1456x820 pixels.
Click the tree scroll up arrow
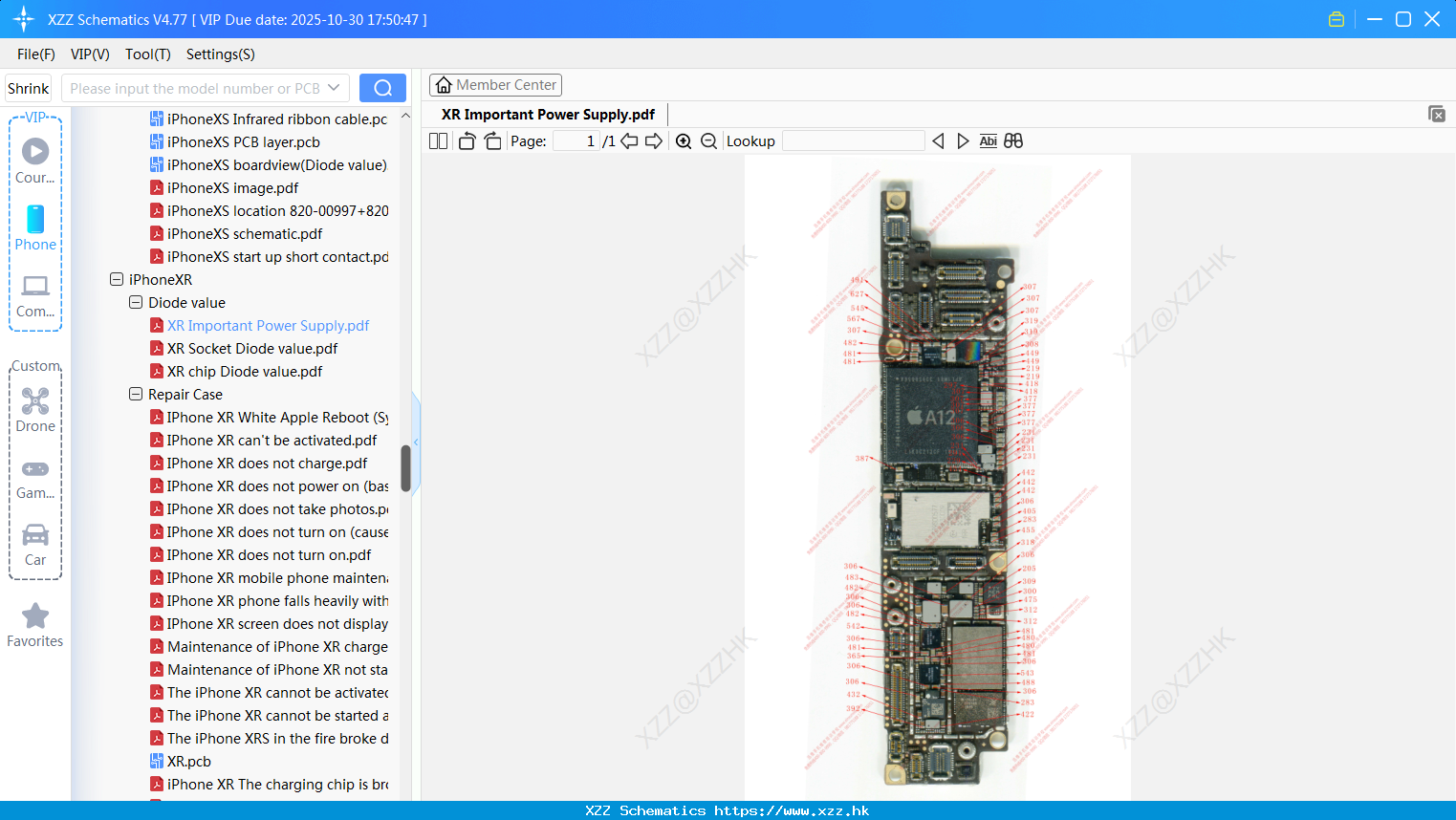coord(405,116)
